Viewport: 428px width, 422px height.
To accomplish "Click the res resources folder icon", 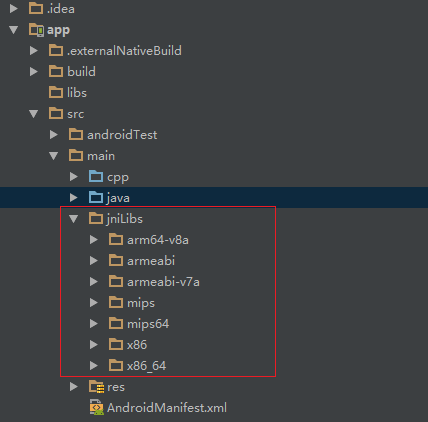I will 97,387.
